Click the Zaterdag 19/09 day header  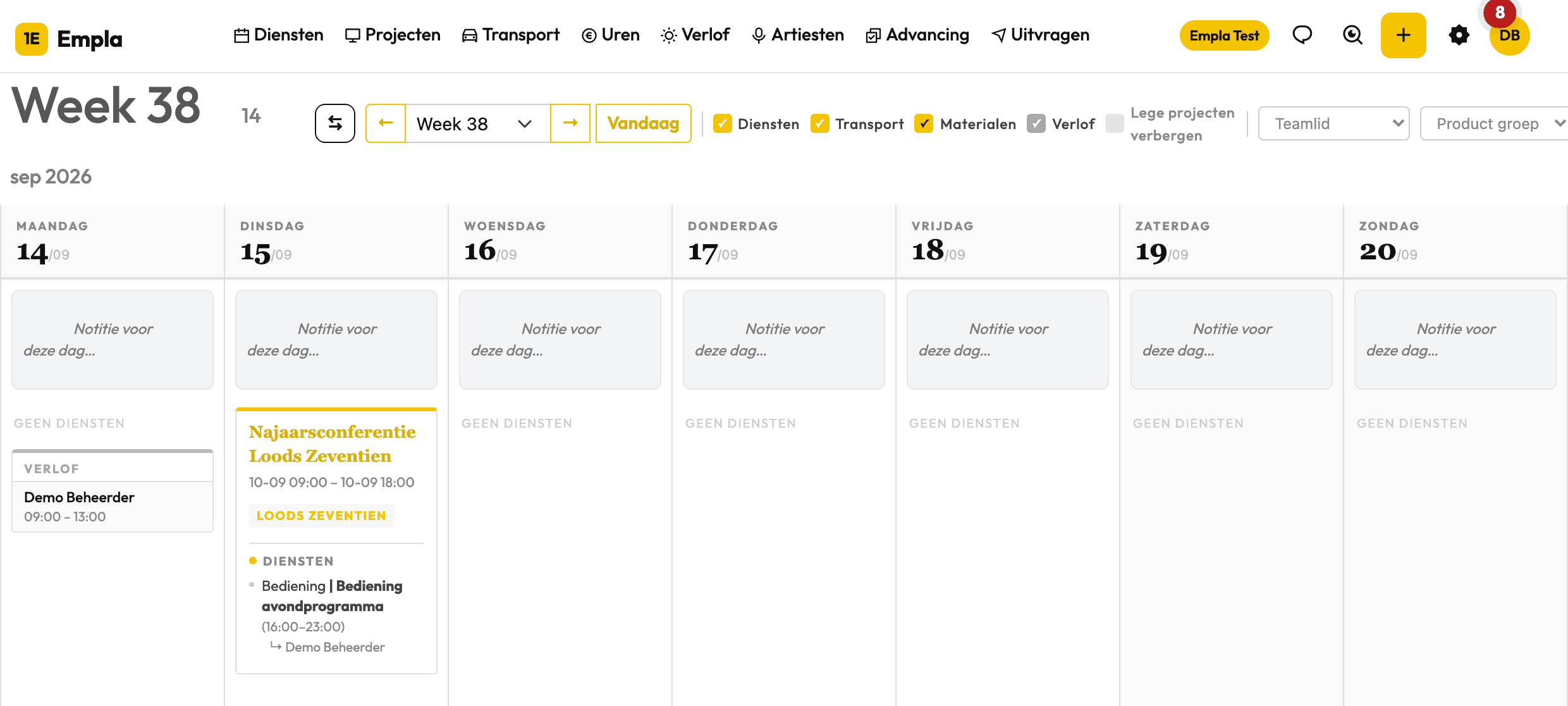click(1232, 241)
